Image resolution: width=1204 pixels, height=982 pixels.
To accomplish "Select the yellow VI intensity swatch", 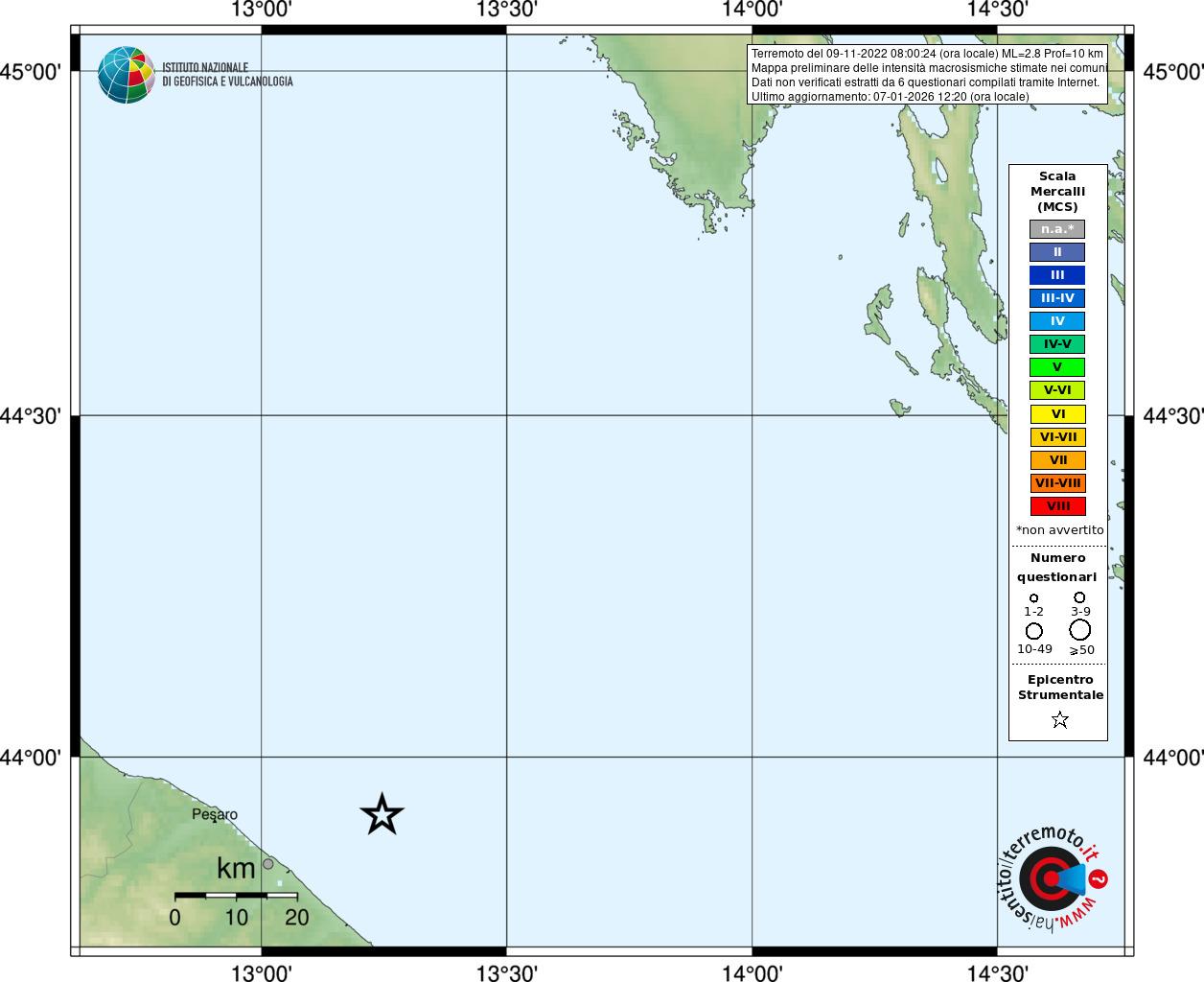I will pyautogui.click(x=1057, y=414).
